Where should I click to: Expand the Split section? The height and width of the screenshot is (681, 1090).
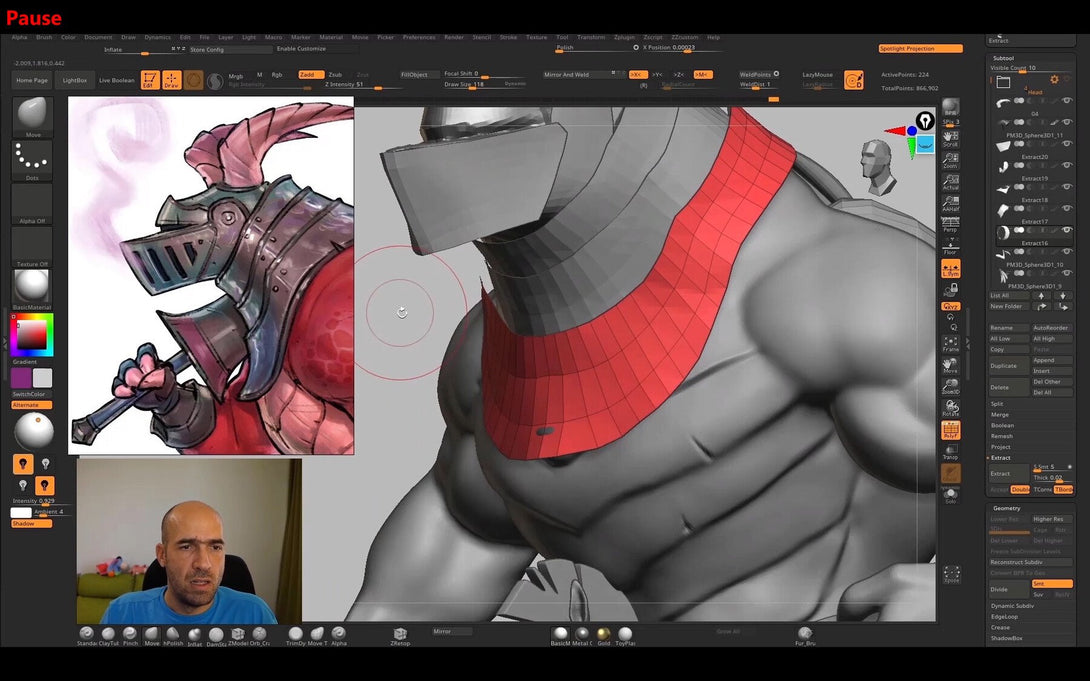[997, 404]
